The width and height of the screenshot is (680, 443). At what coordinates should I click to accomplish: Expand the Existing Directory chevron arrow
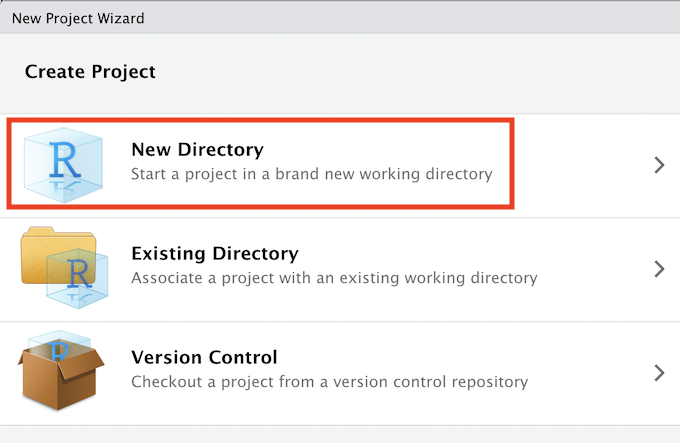pos(658,268)
